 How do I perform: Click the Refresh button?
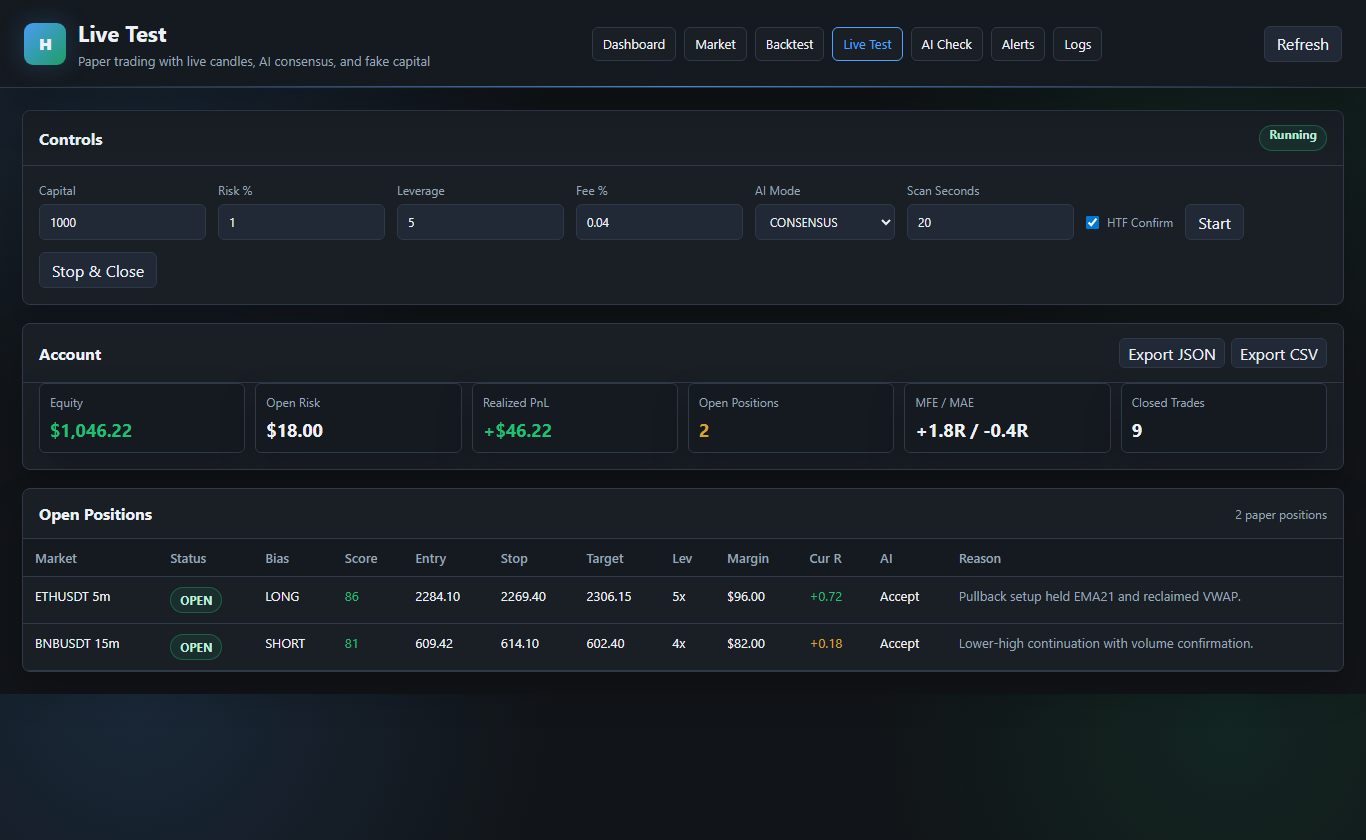pyautogui.click(x=1303, y=44)
